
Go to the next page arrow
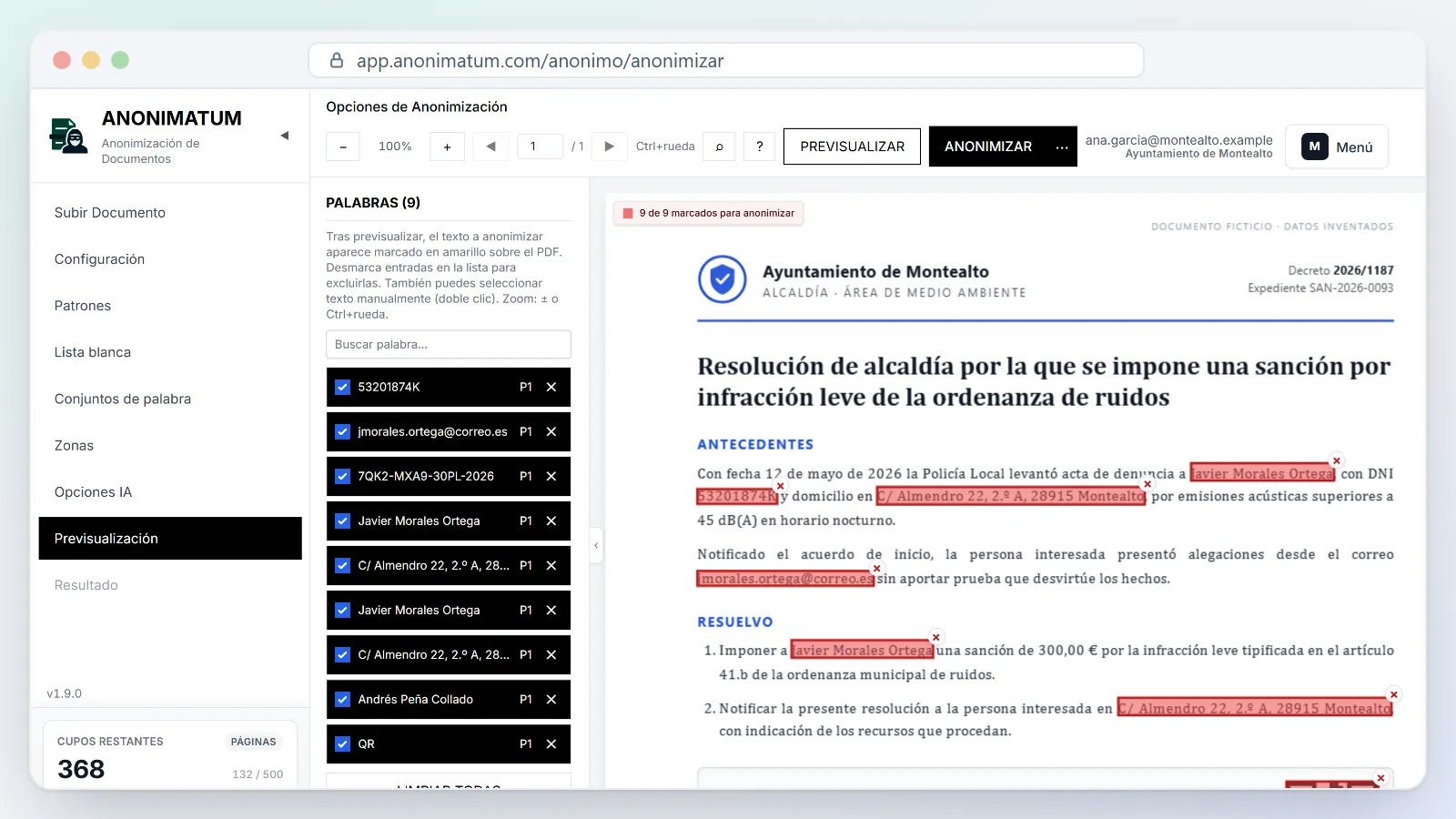pyautogui.click(x=610, y=147)
